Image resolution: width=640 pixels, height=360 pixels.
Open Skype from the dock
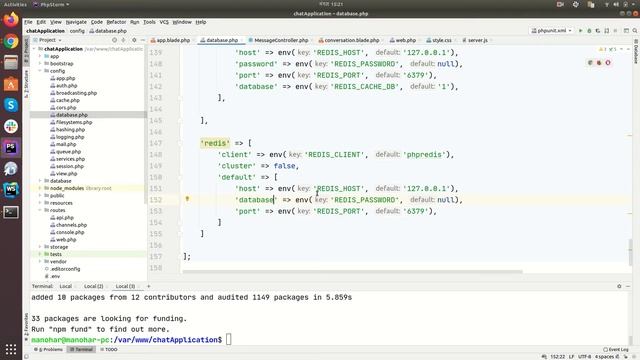click(11, 105)
